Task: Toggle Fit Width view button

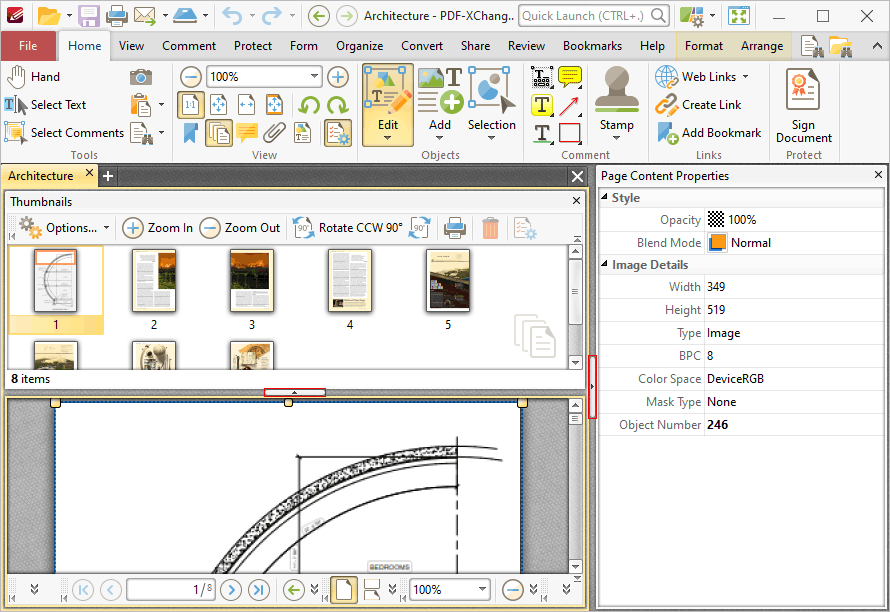Action: (x=246, y=105)
